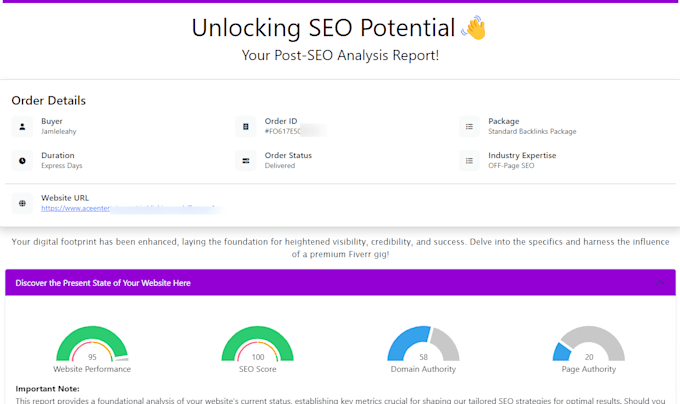
Task: Click the 'Industry Expertise' label
Action: point(522,155)
